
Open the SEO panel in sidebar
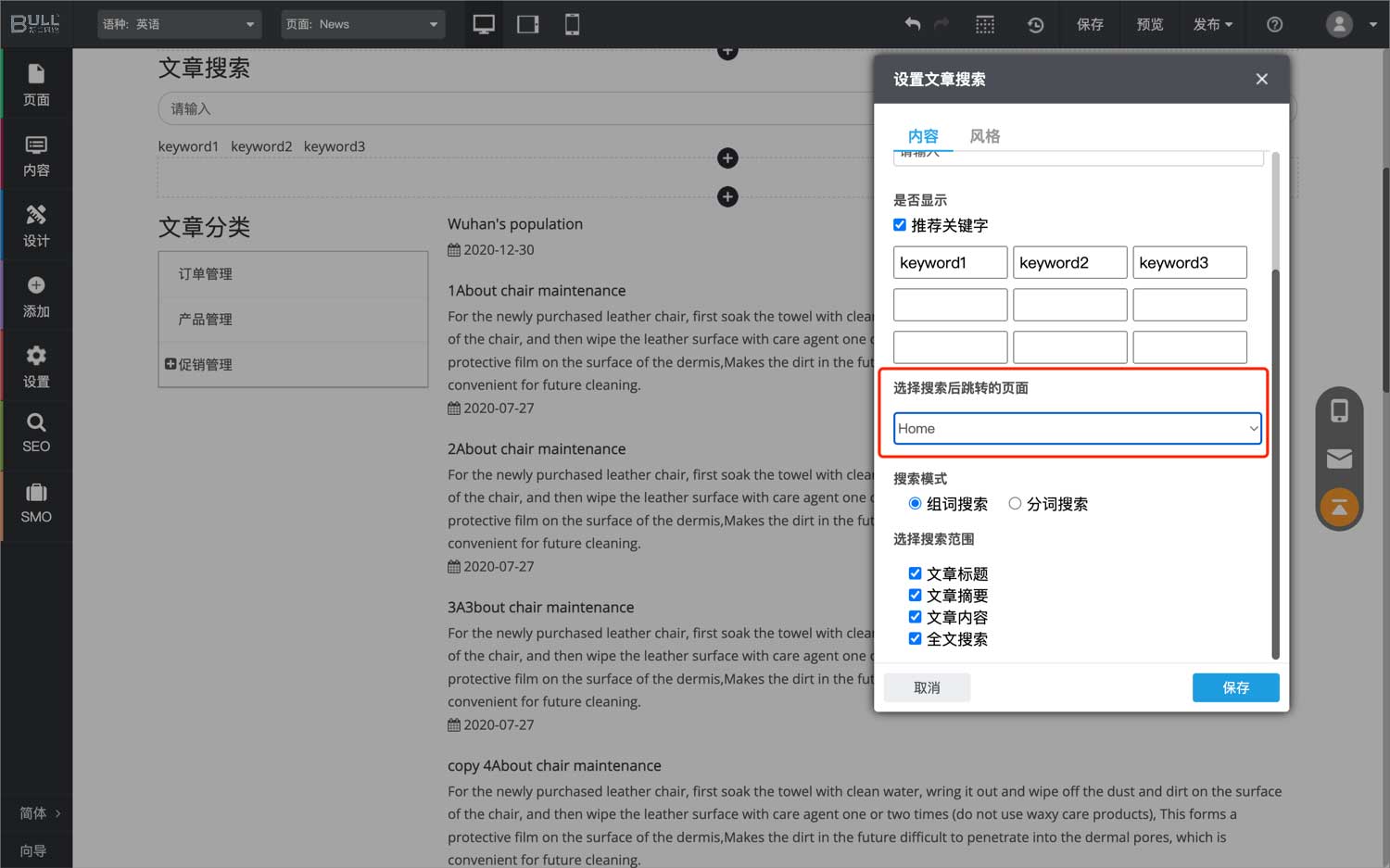[36, 434]
